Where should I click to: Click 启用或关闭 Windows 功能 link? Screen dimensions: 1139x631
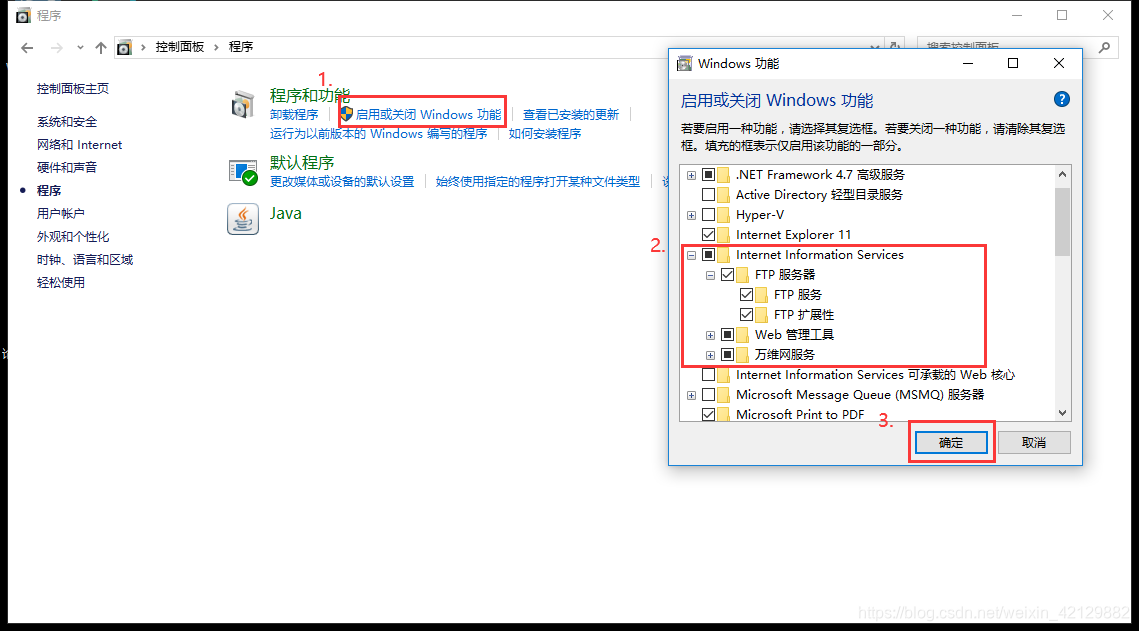tap(428, 115)
